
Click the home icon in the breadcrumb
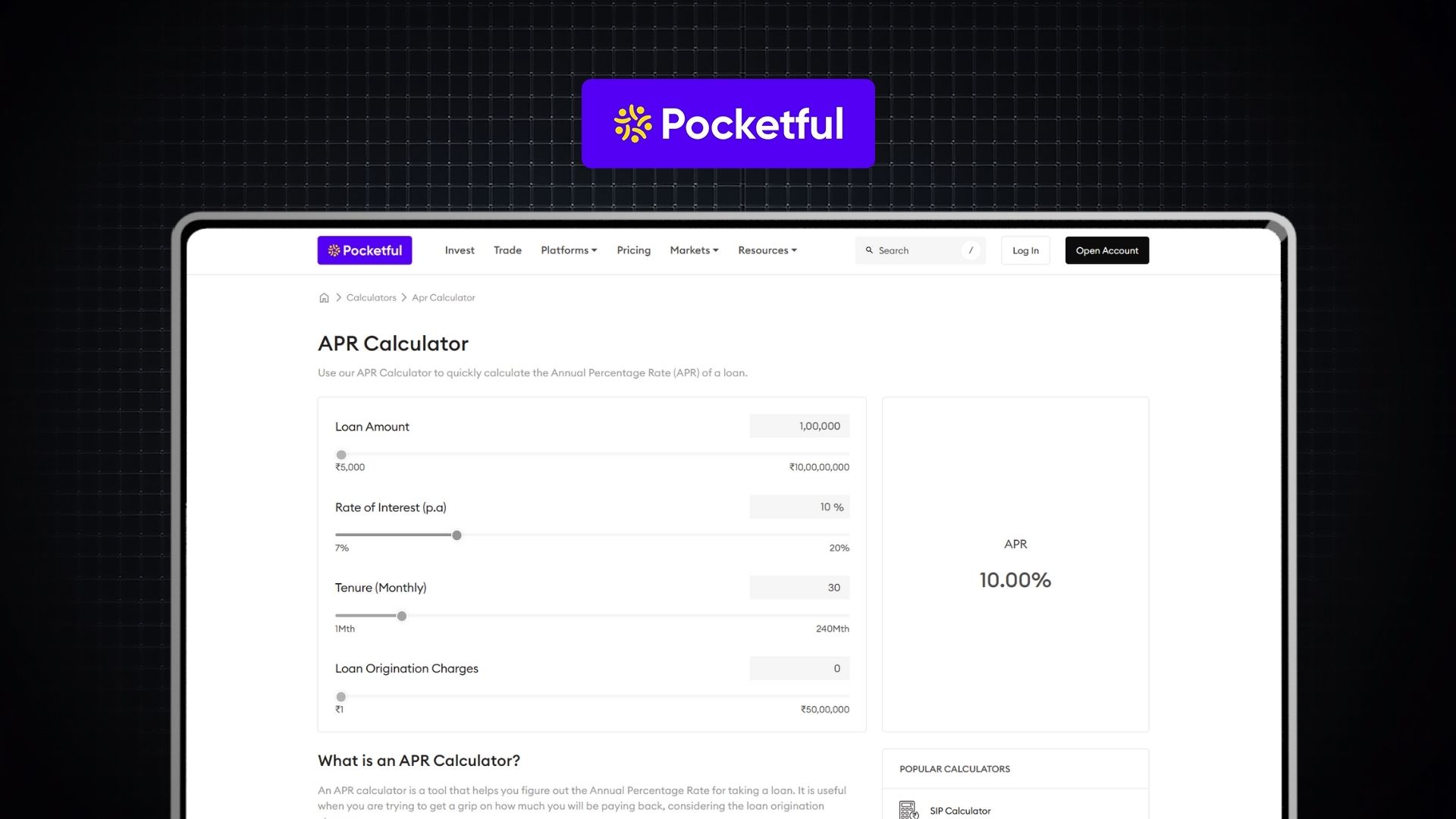point(324,297)
